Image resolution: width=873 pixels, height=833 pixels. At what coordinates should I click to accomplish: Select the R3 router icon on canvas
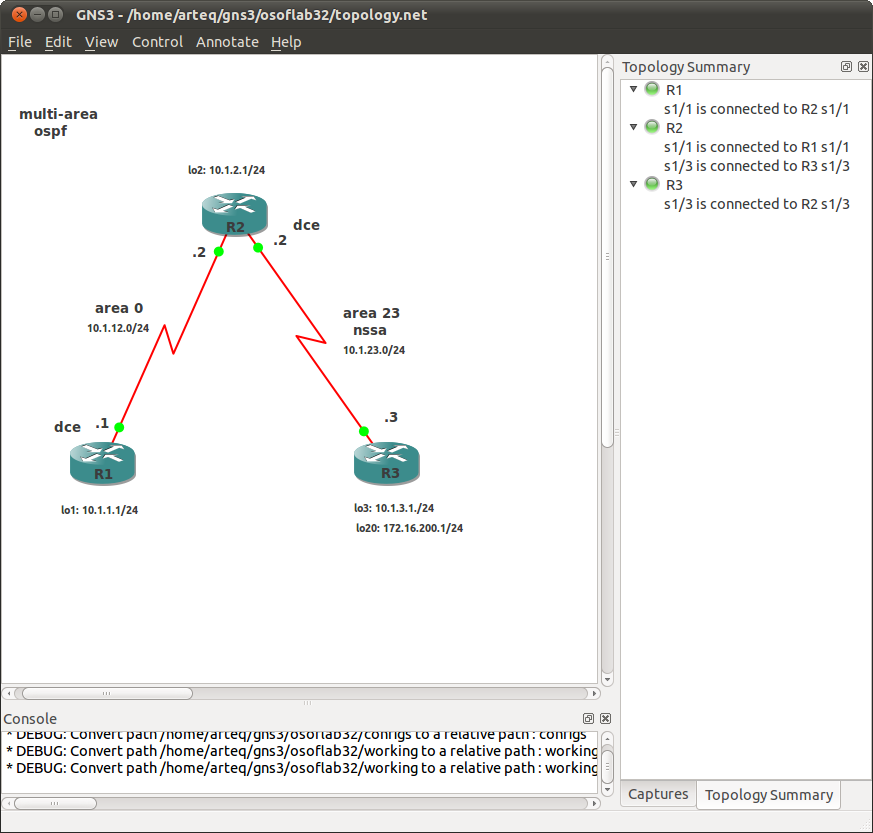click(x=386, y=463)
